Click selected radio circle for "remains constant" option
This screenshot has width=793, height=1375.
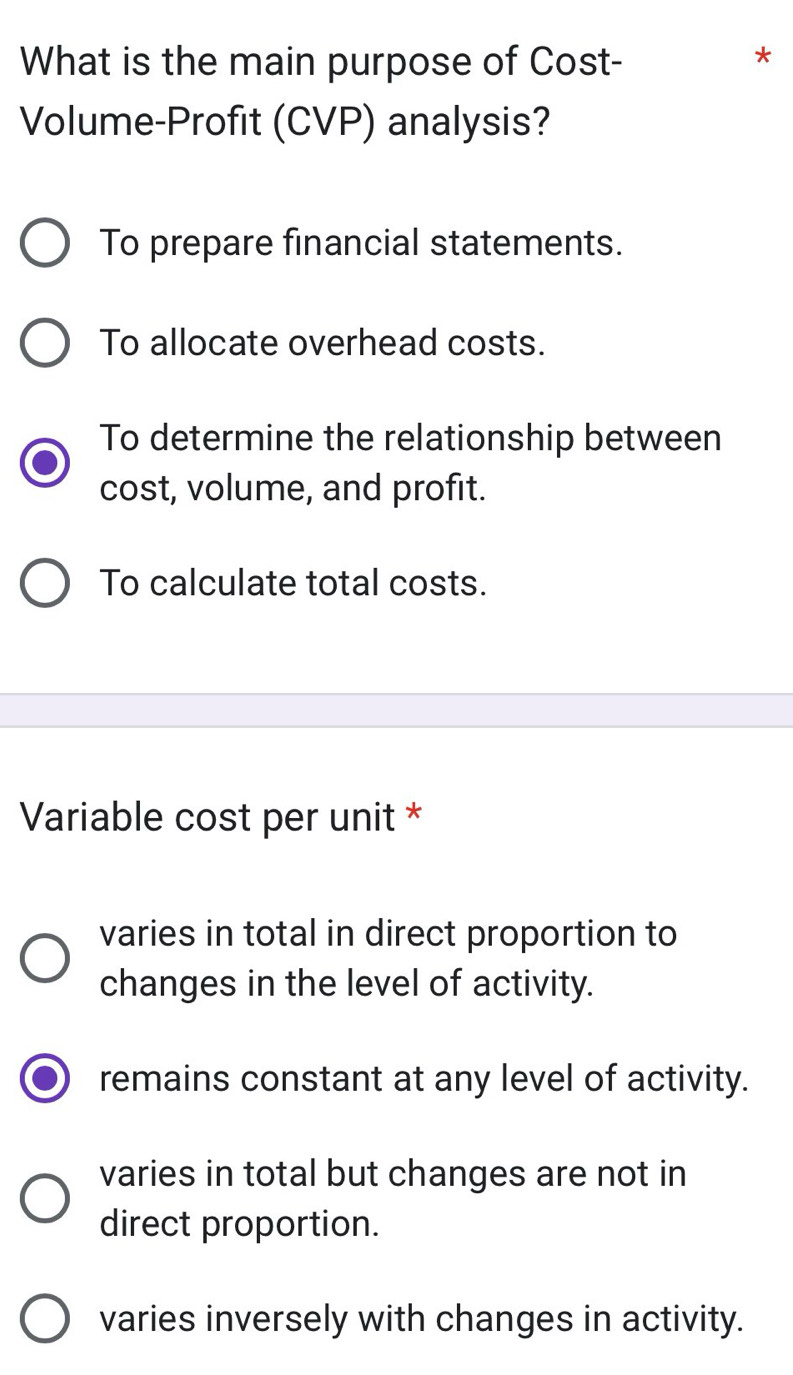(45, 1079)
